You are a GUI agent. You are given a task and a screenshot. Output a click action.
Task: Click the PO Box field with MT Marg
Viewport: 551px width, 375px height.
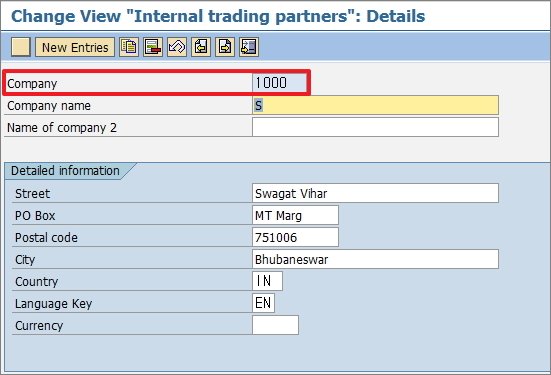point(295,215)
